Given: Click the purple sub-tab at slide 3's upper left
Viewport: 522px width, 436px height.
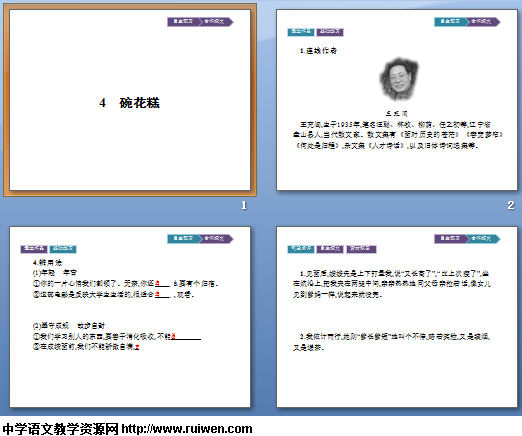Looking at the screenshot, I should (34, 249).
